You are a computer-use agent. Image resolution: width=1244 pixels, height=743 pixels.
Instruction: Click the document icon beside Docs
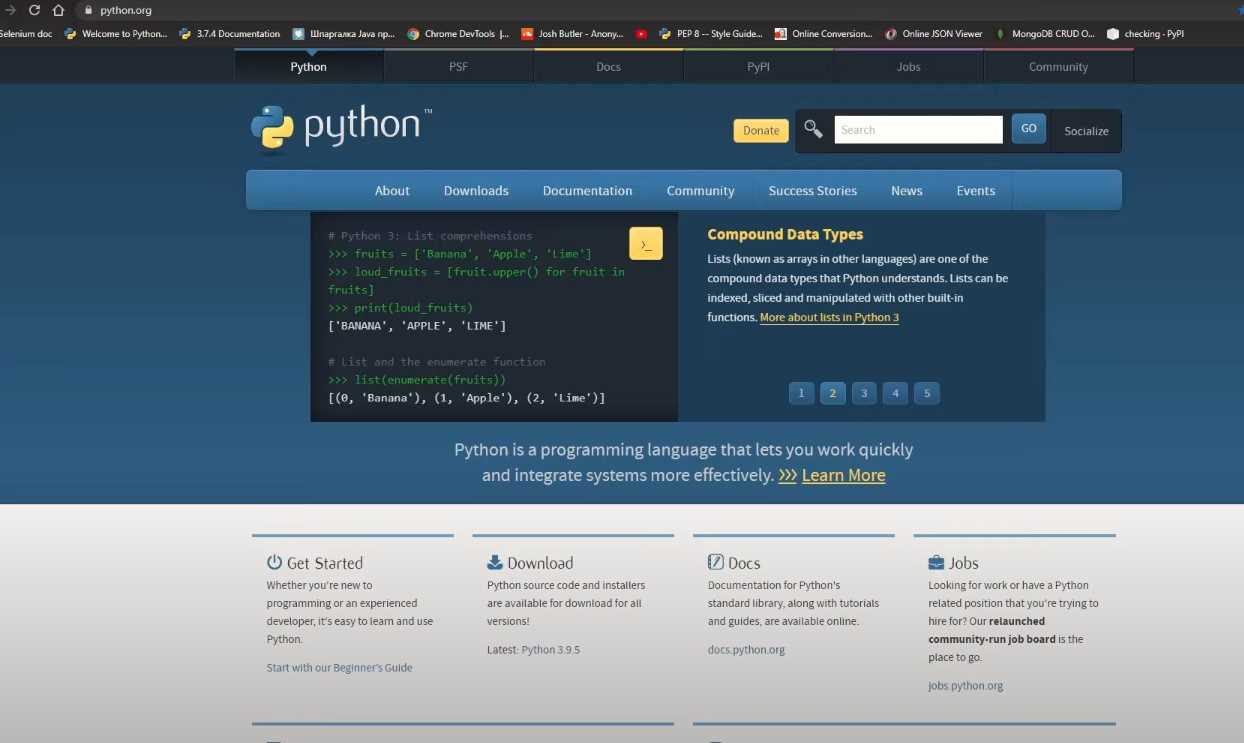[713, 562]
